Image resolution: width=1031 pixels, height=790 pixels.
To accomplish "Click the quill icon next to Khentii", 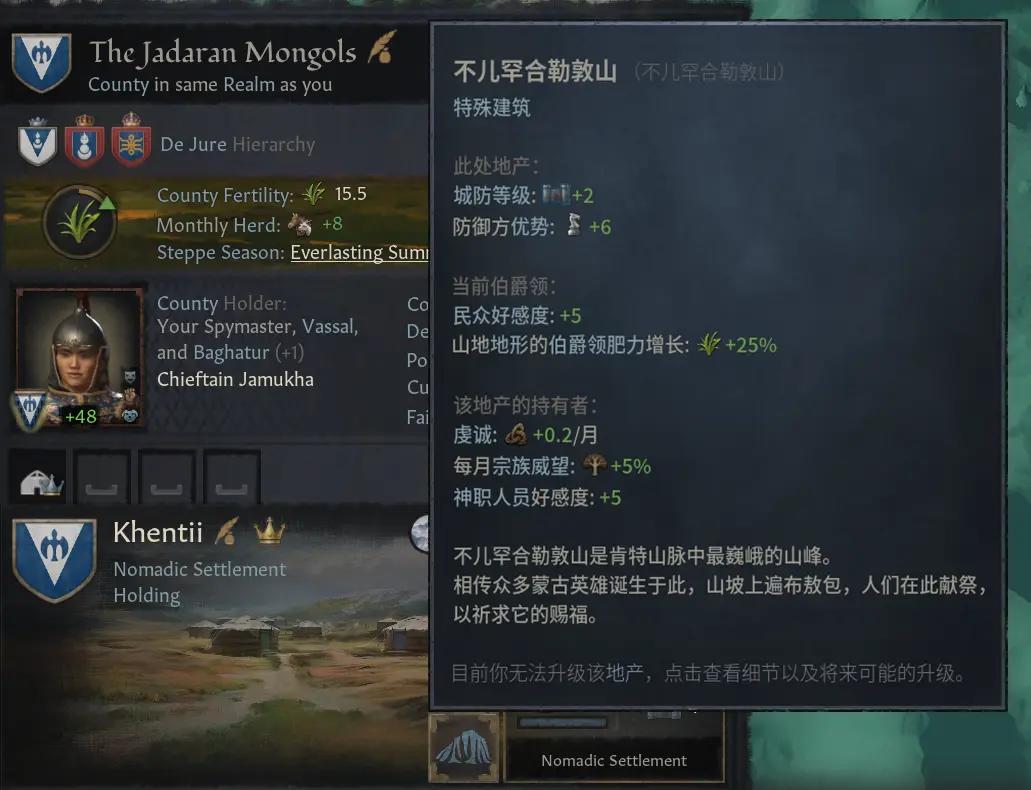I will pos(227,531).
